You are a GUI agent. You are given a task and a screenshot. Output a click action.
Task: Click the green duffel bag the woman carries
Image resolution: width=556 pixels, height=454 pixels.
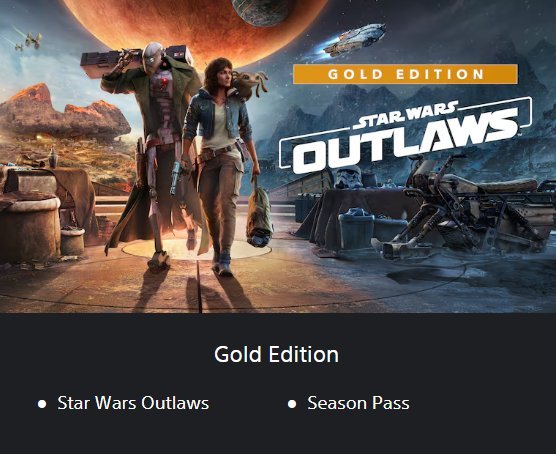click(x=260, y=217)
